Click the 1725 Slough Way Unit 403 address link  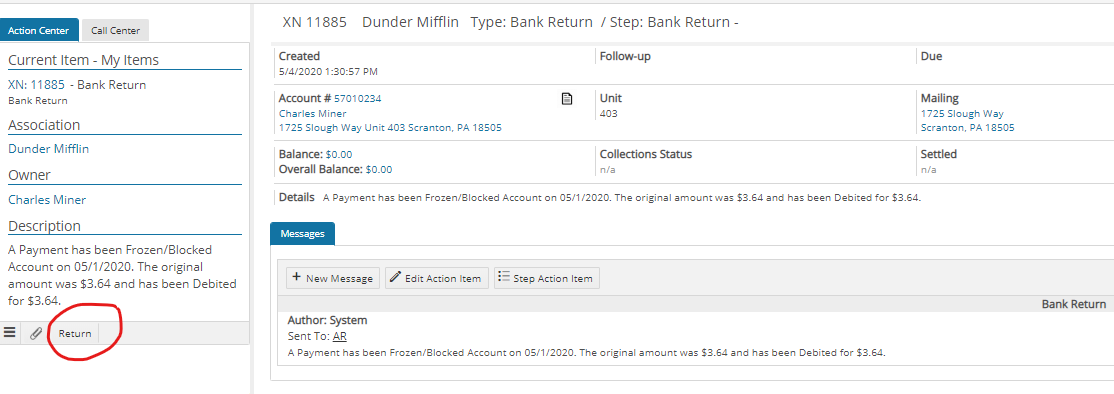[390, 128]
